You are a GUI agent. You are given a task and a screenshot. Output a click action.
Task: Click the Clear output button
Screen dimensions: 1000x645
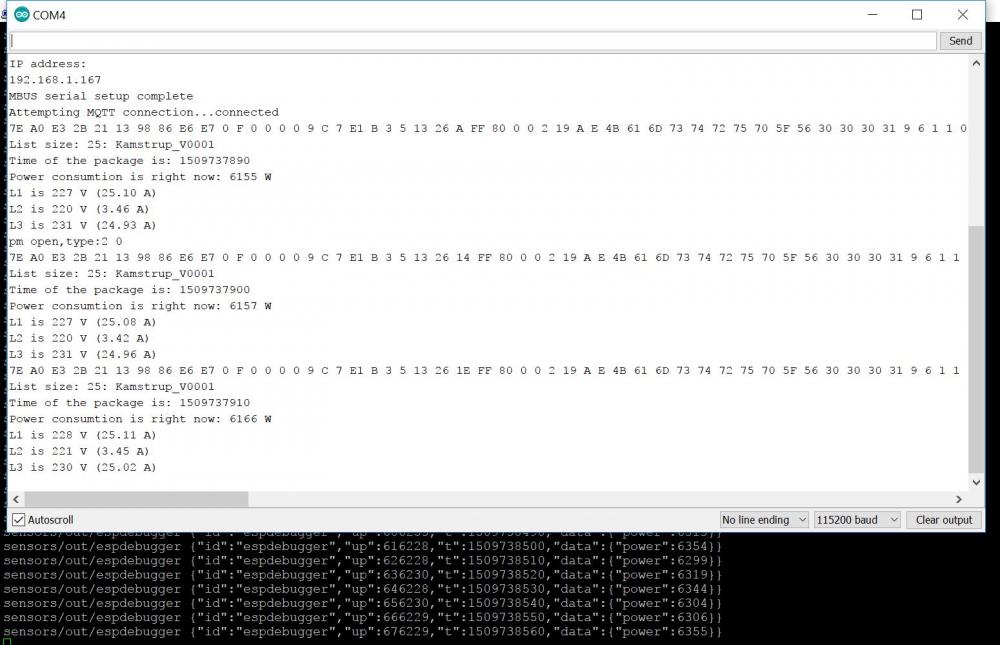[943, 520]
